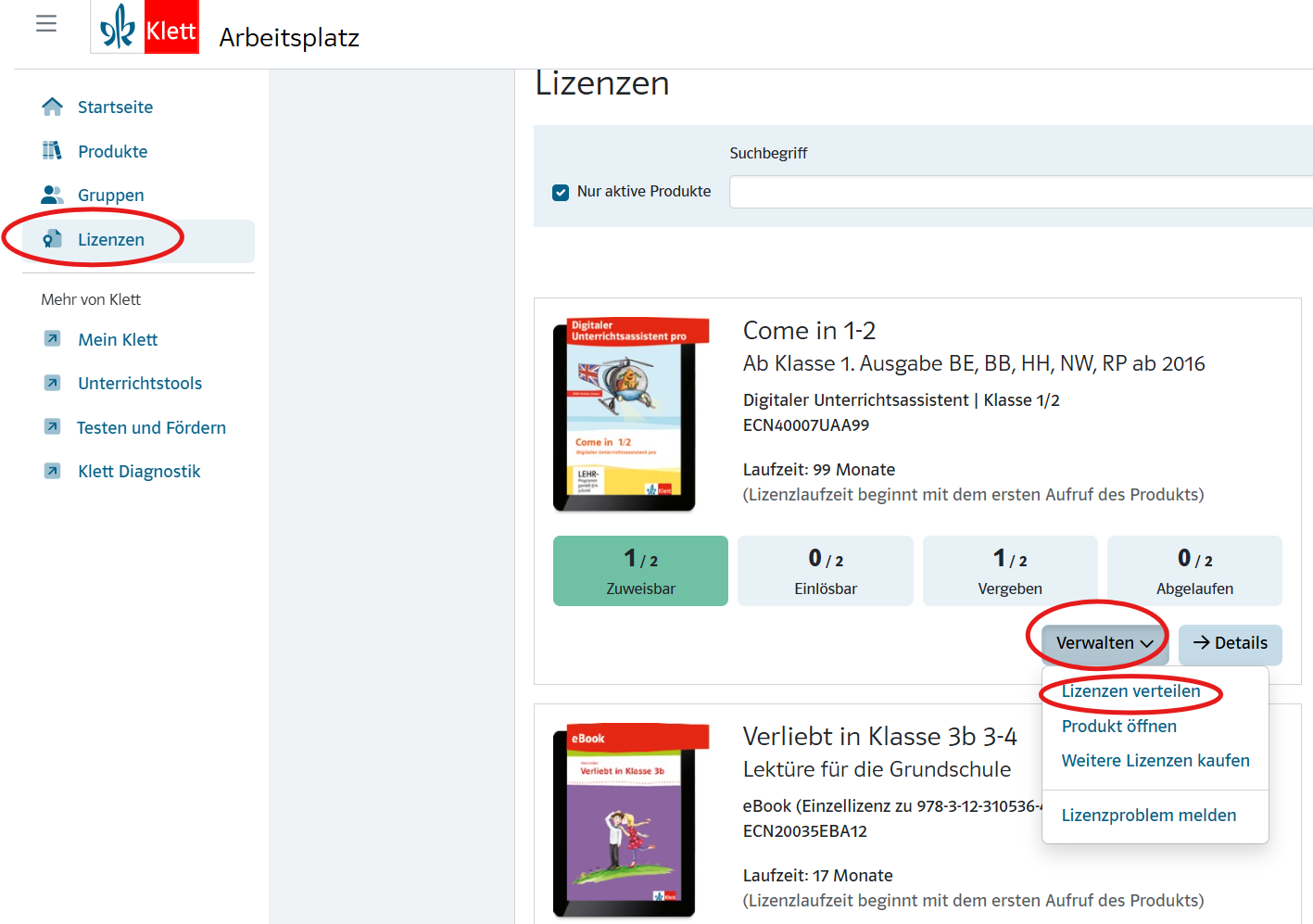Click the Startseite home icon

point(53,107)
